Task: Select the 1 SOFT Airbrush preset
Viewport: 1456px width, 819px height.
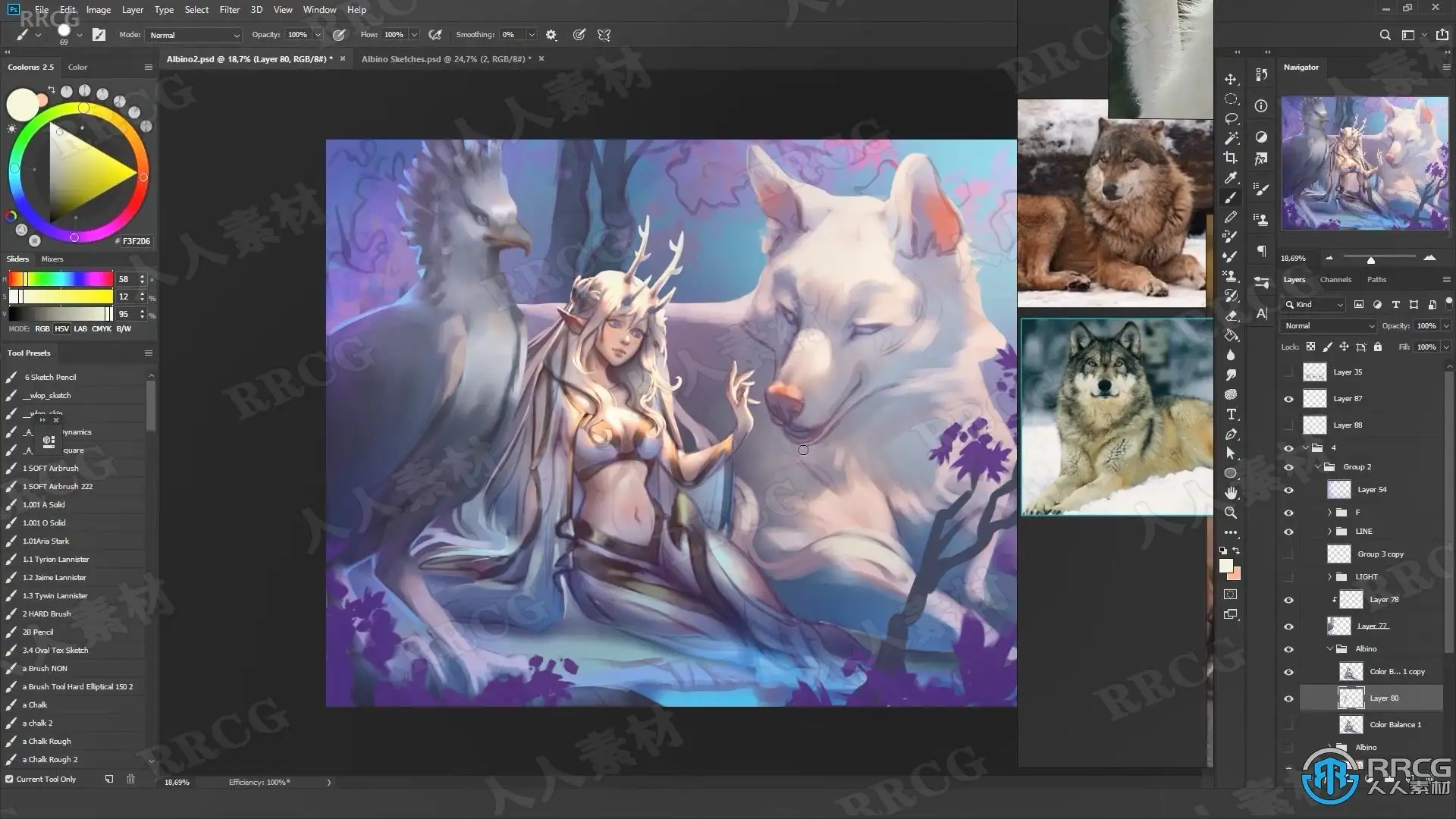Action: click(50, 469)
